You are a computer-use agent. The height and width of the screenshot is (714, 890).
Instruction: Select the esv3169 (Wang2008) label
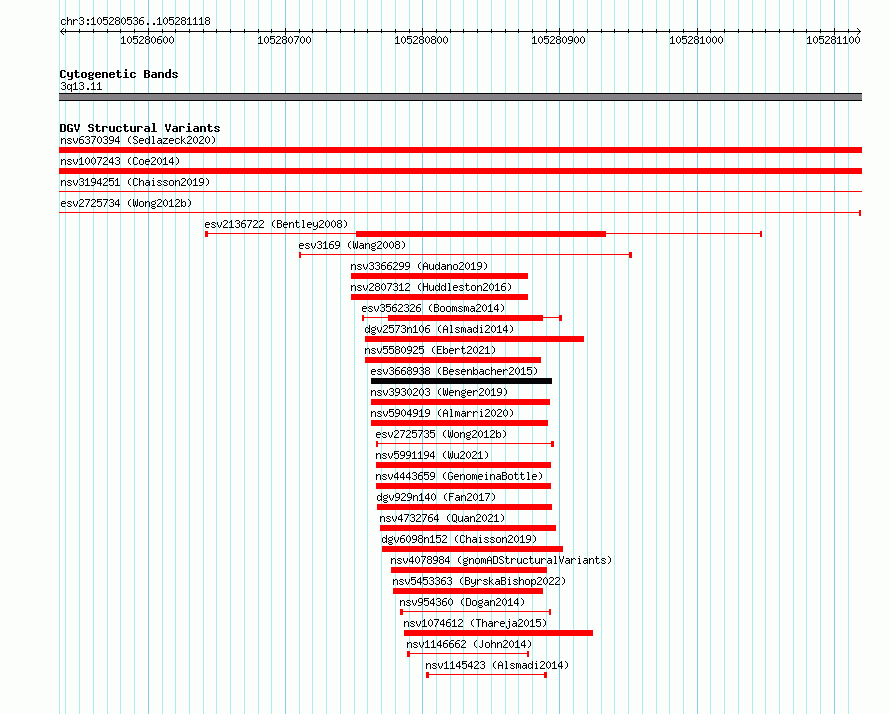pyautogui.click(x=352, y=245)
